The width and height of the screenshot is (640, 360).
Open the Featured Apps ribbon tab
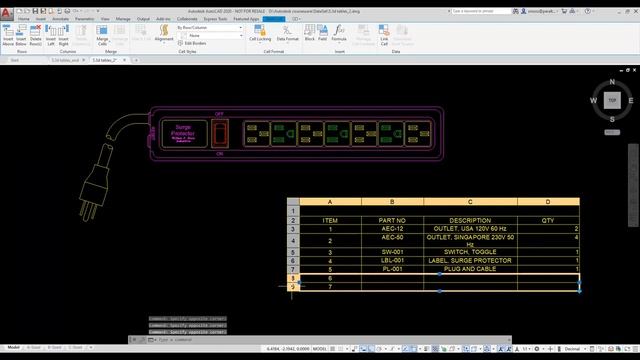pyautogui.click(x=246, y=19)
